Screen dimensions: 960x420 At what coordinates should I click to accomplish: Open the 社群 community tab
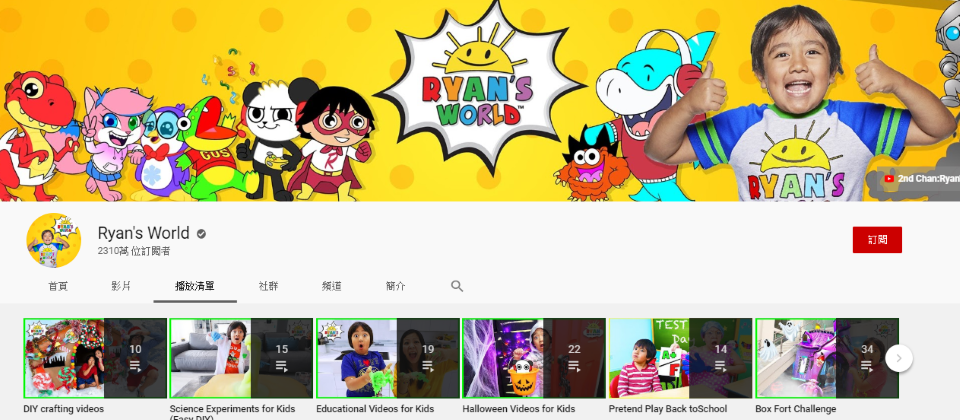[x=268, y=286]
